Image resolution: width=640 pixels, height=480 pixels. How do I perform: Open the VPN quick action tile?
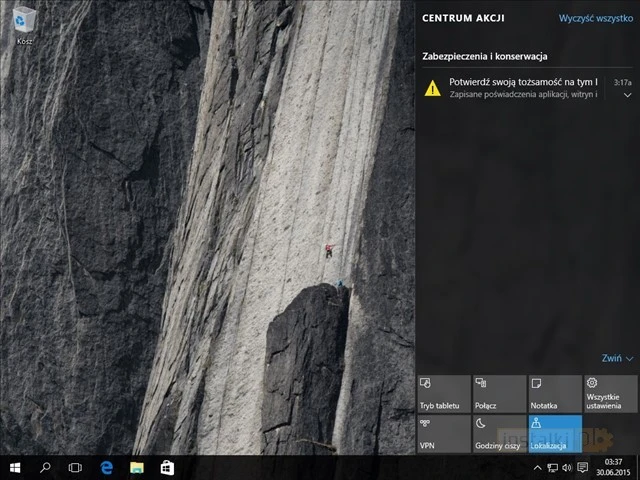pos(444,434)
